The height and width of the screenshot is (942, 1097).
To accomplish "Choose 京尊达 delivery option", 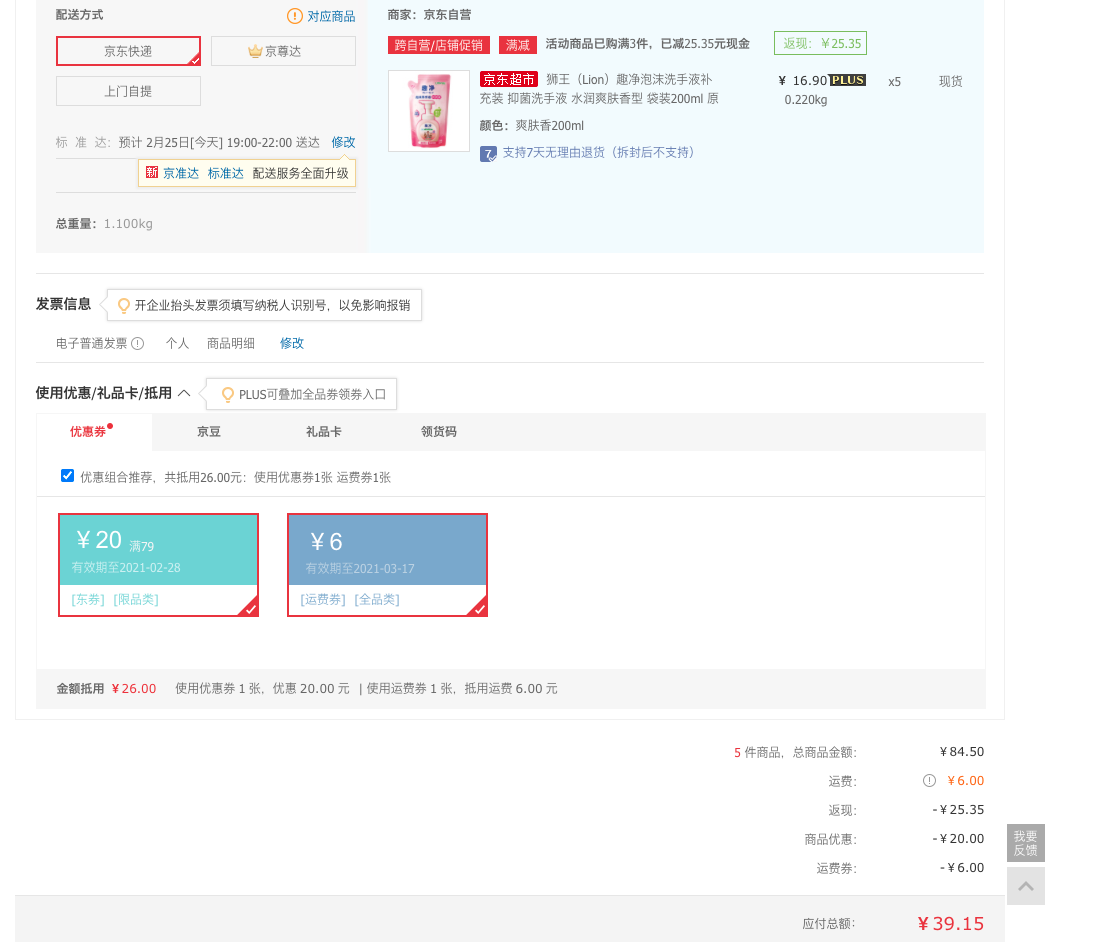I will [x=283, y=51].
